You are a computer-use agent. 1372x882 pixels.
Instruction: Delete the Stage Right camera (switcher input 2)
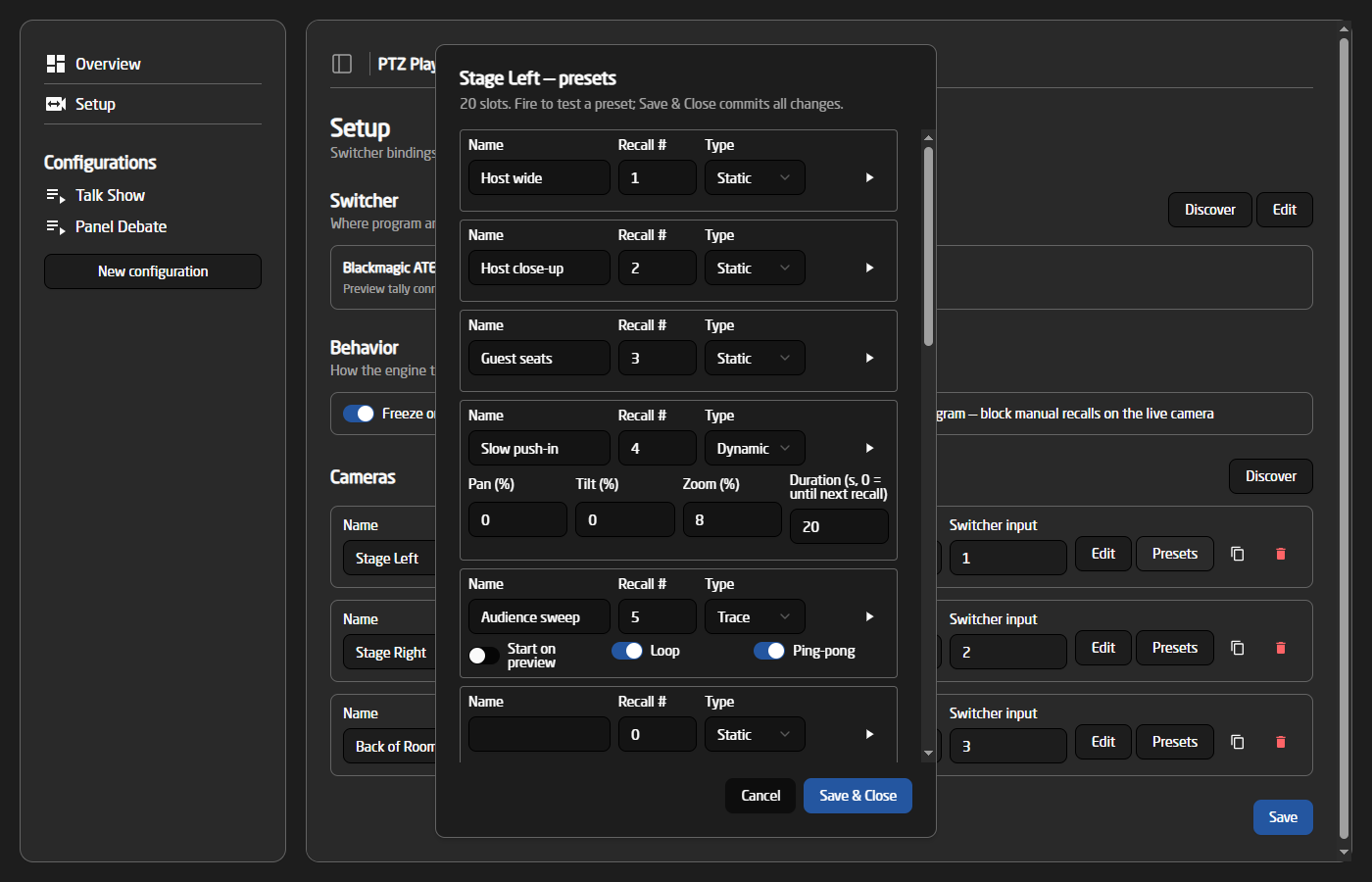point(1280,648)
